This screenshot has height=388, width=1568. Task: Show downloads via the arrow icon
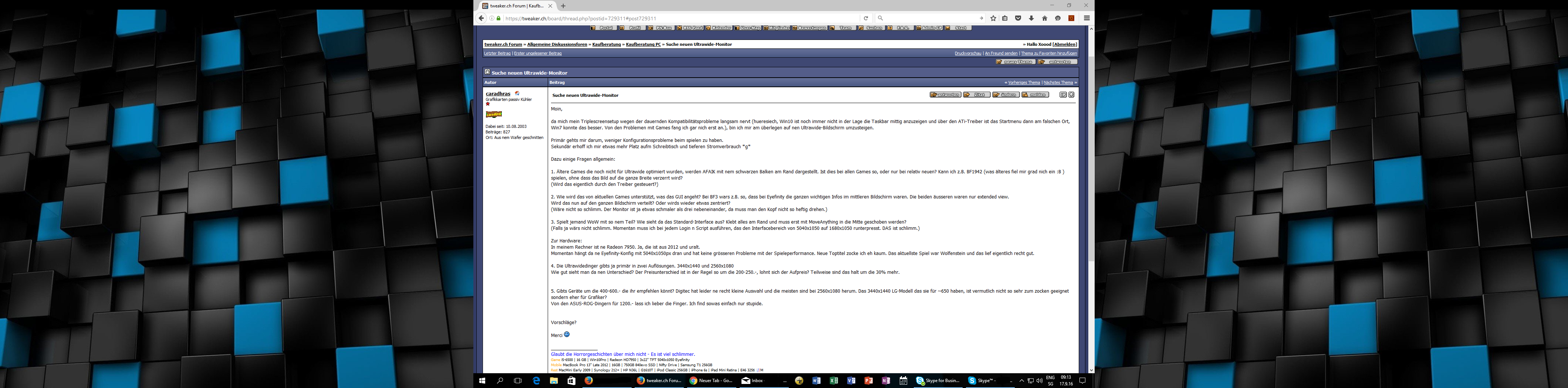click(1031, 18)
